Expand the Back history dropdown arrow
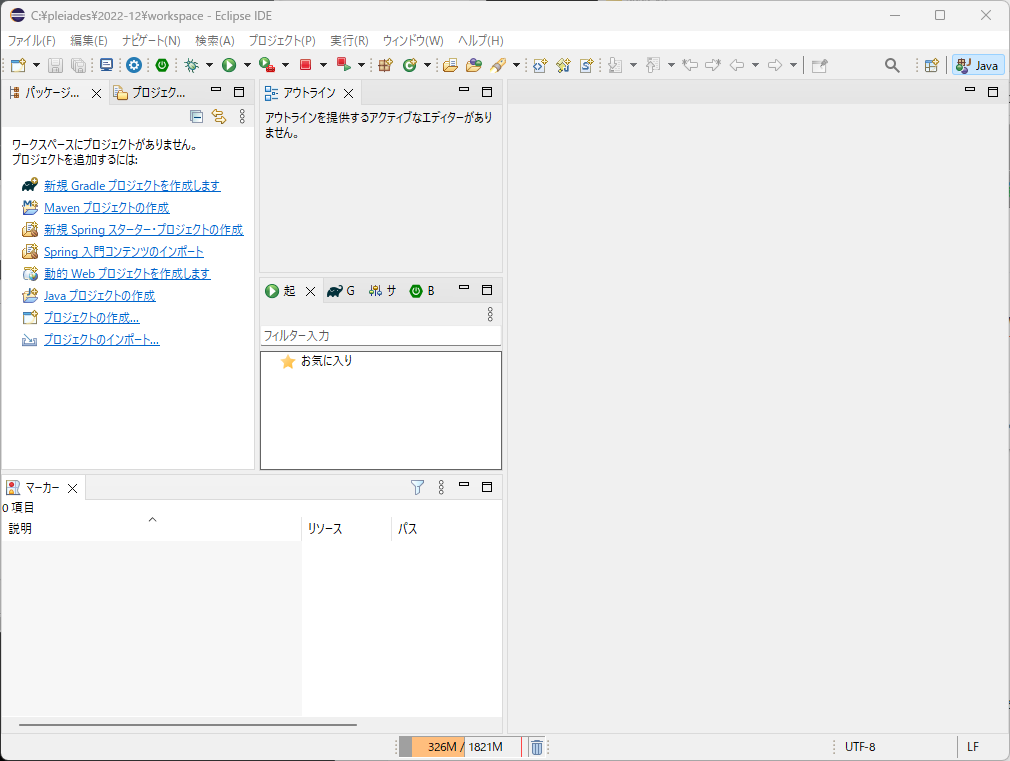The height and width of the screenshot is (761, 1010). [755, 65]
